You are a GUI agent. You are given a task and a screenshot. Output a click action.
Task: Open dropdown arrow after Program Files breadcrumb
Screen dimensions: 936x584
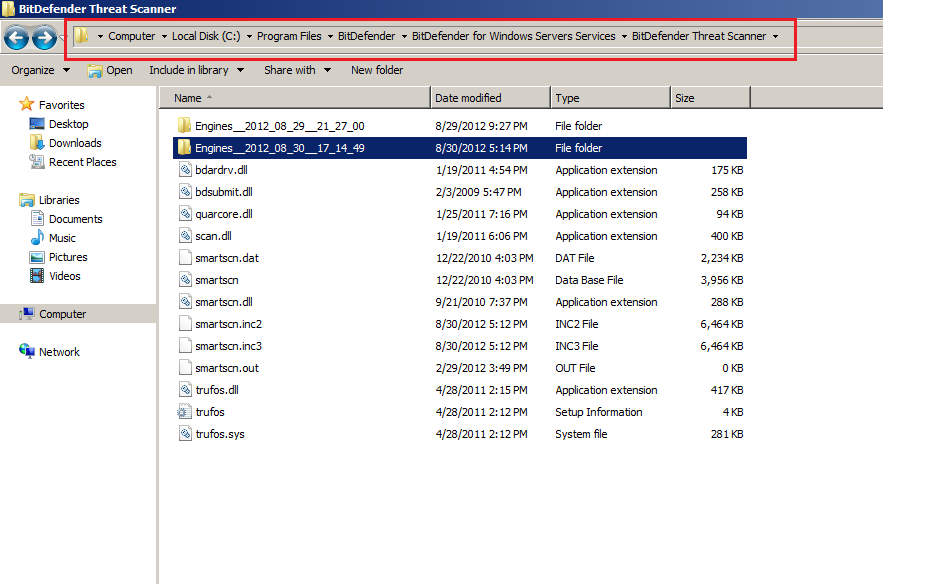pyautogui.click(x=330, y=36)
